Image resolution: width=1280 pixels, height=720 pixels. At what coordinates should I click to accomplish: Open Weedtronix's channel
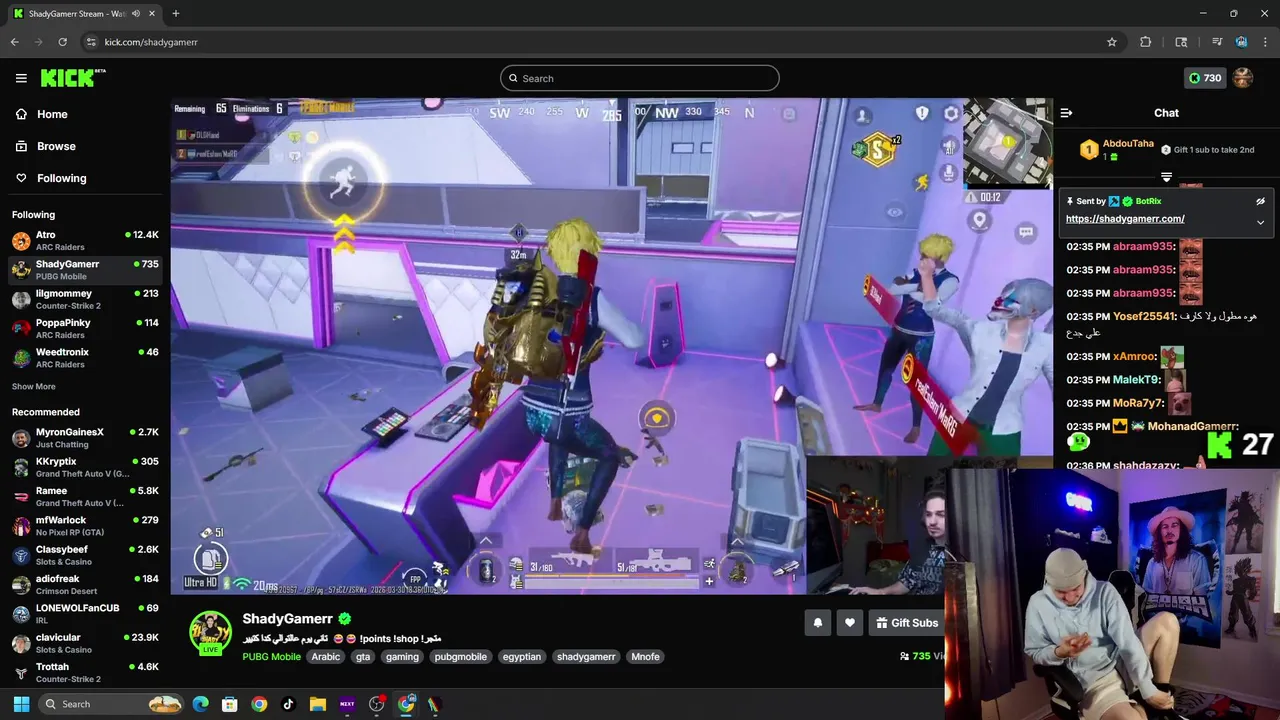[x=85, y=358]
